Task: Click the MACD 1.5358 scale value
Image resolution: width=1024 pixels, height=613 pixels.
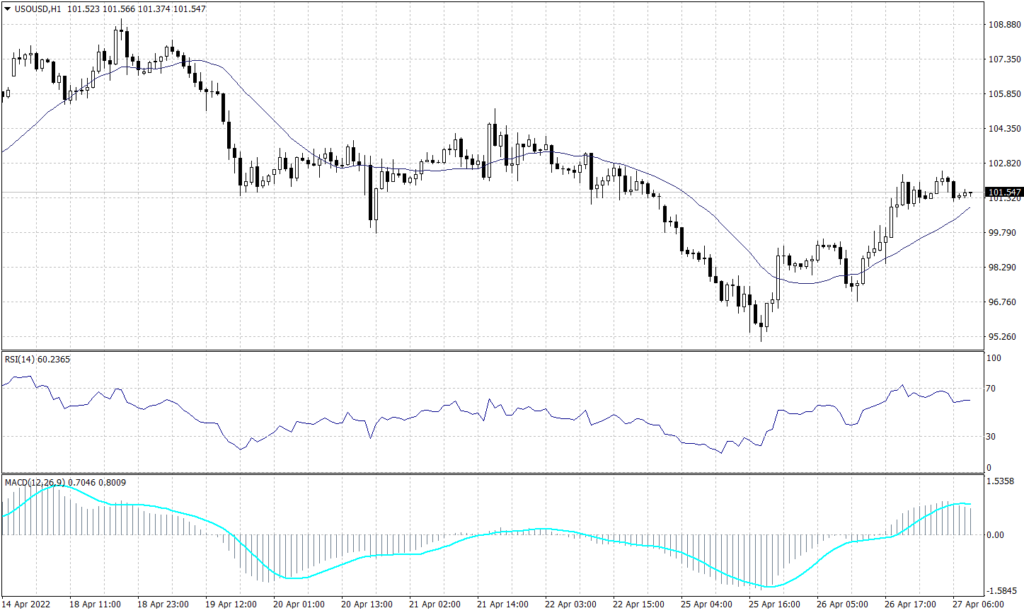Action: point(1000,482)
